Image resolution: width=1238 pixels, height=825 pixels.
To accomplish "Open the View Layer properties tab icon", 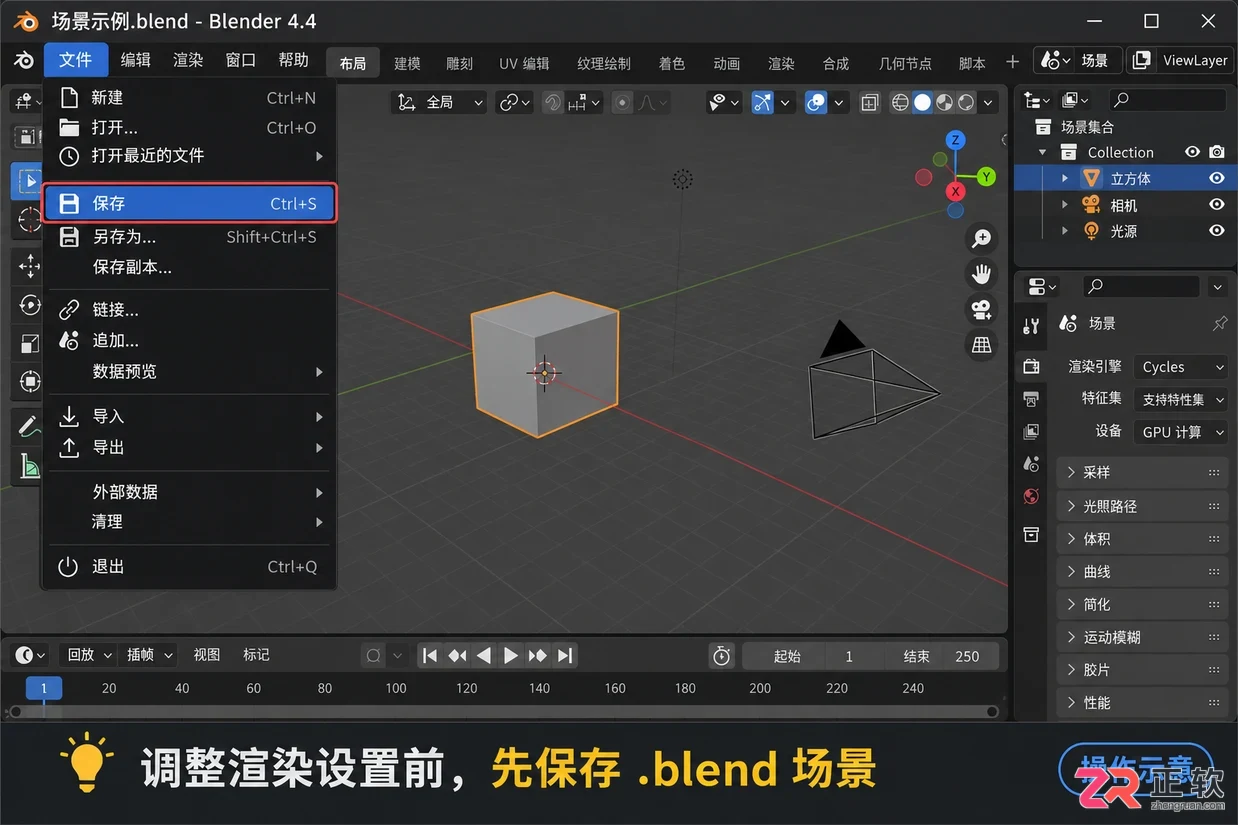I will click(x=1031, y=432).
